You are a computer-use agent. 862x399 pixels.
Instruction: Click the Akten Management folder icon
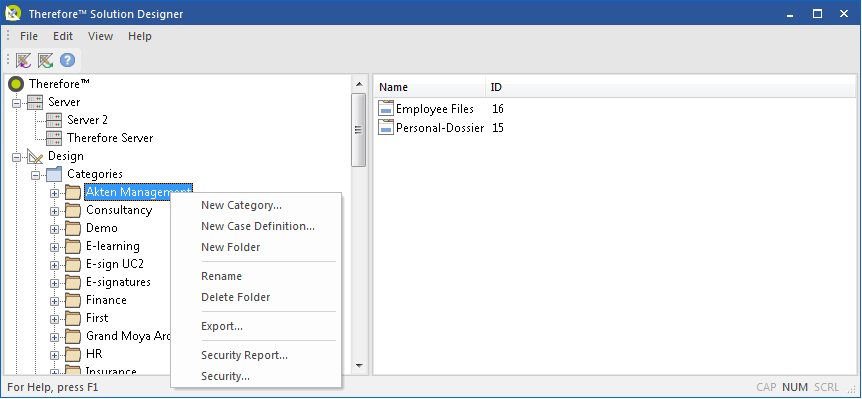[x=73, y=192]
